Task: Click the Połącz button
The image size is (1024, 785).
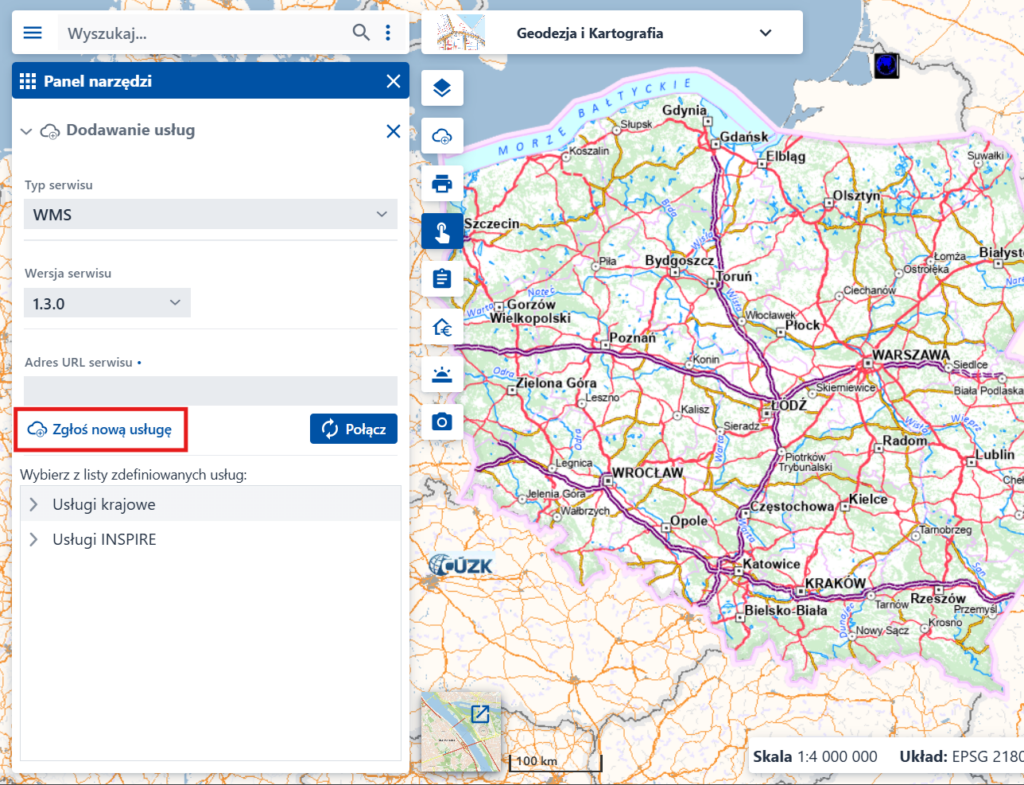Action: [x=353, y=429]
